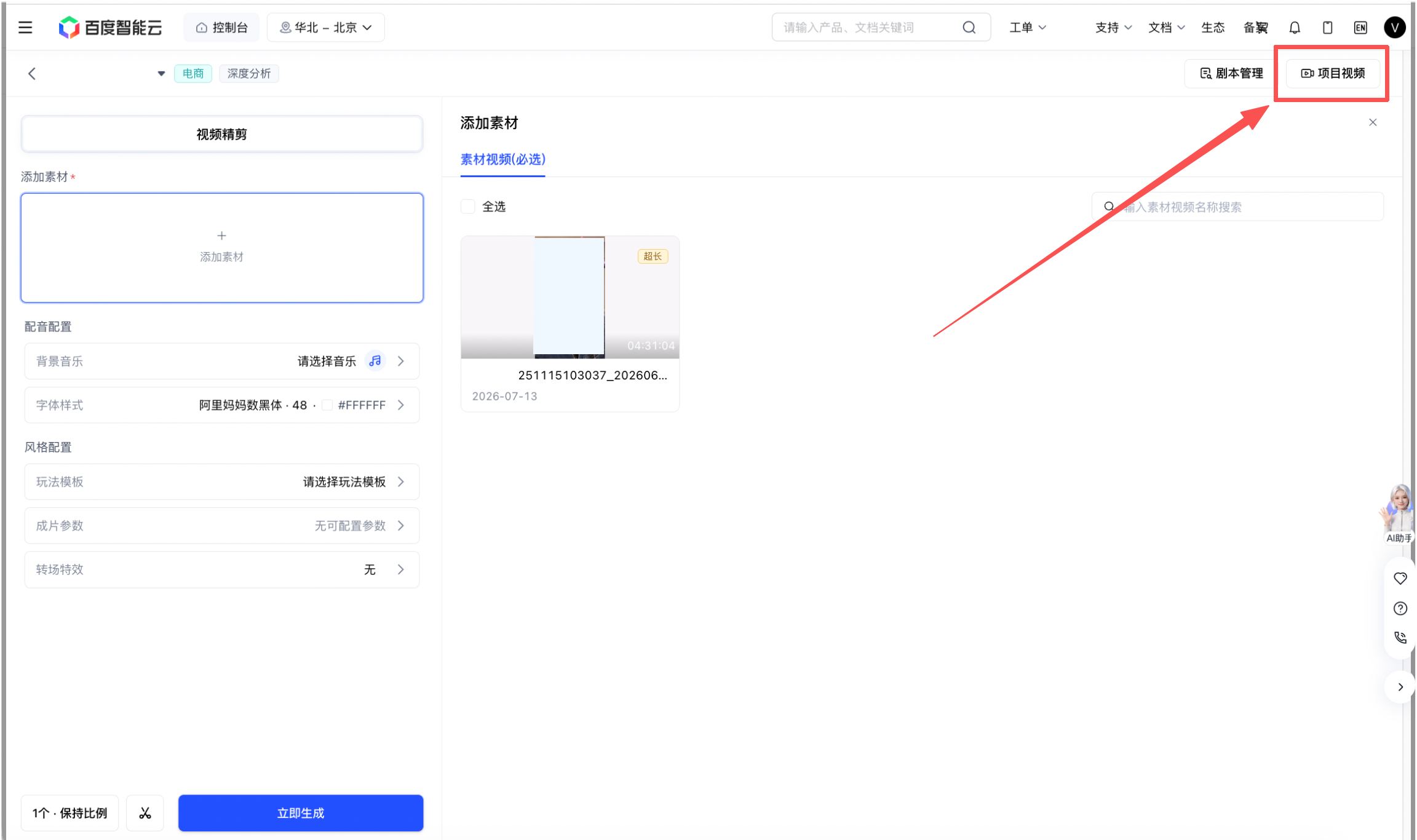Viewport: 1417px width, 840px height.
Task: Open the hamburger navigation menu
Action: [25, 28]
